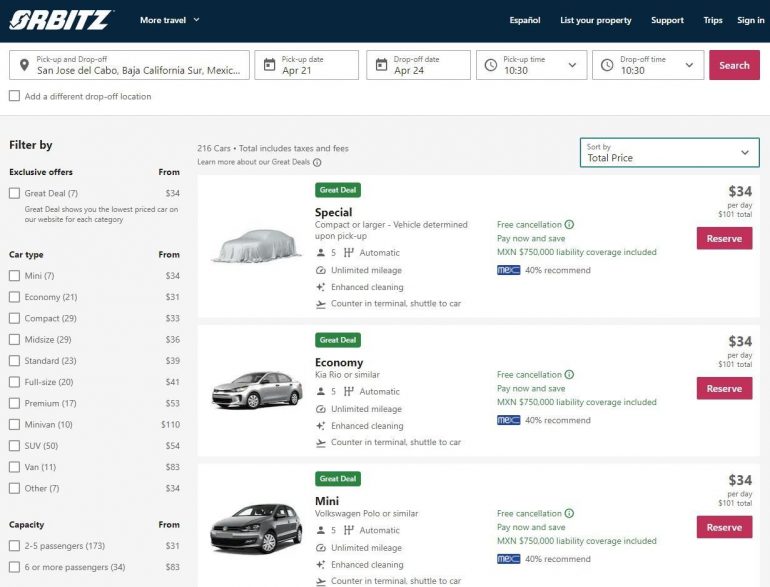Click the location pin icon in pick-up field
This screenshot has width=770, height=587.
(24, 66)
